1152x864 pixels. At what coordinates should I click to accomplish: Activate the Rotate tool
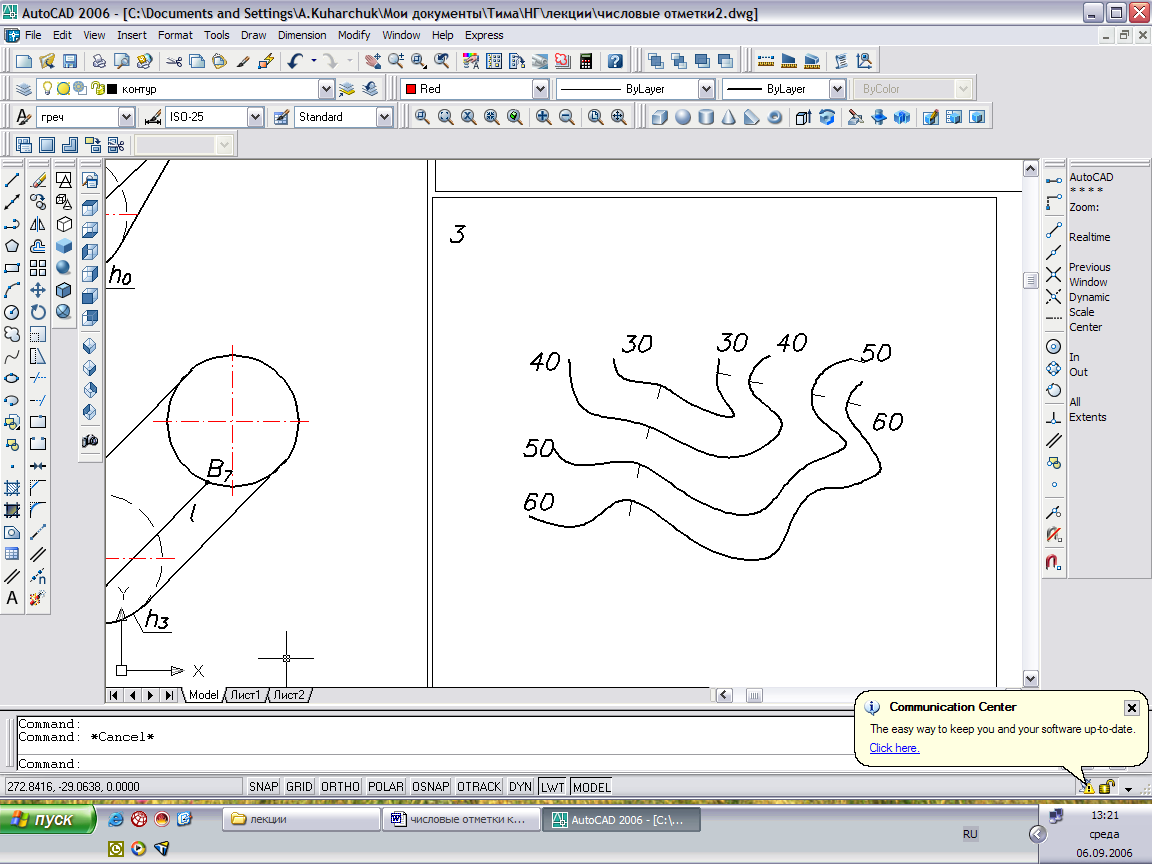click(38, 312)
